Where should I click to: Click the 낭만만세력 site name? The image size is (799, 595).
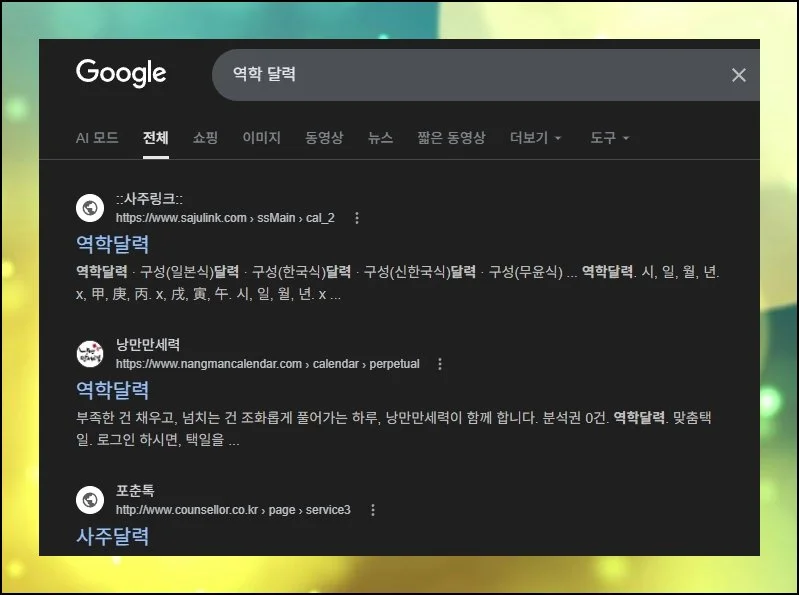(x=148, y=345)
